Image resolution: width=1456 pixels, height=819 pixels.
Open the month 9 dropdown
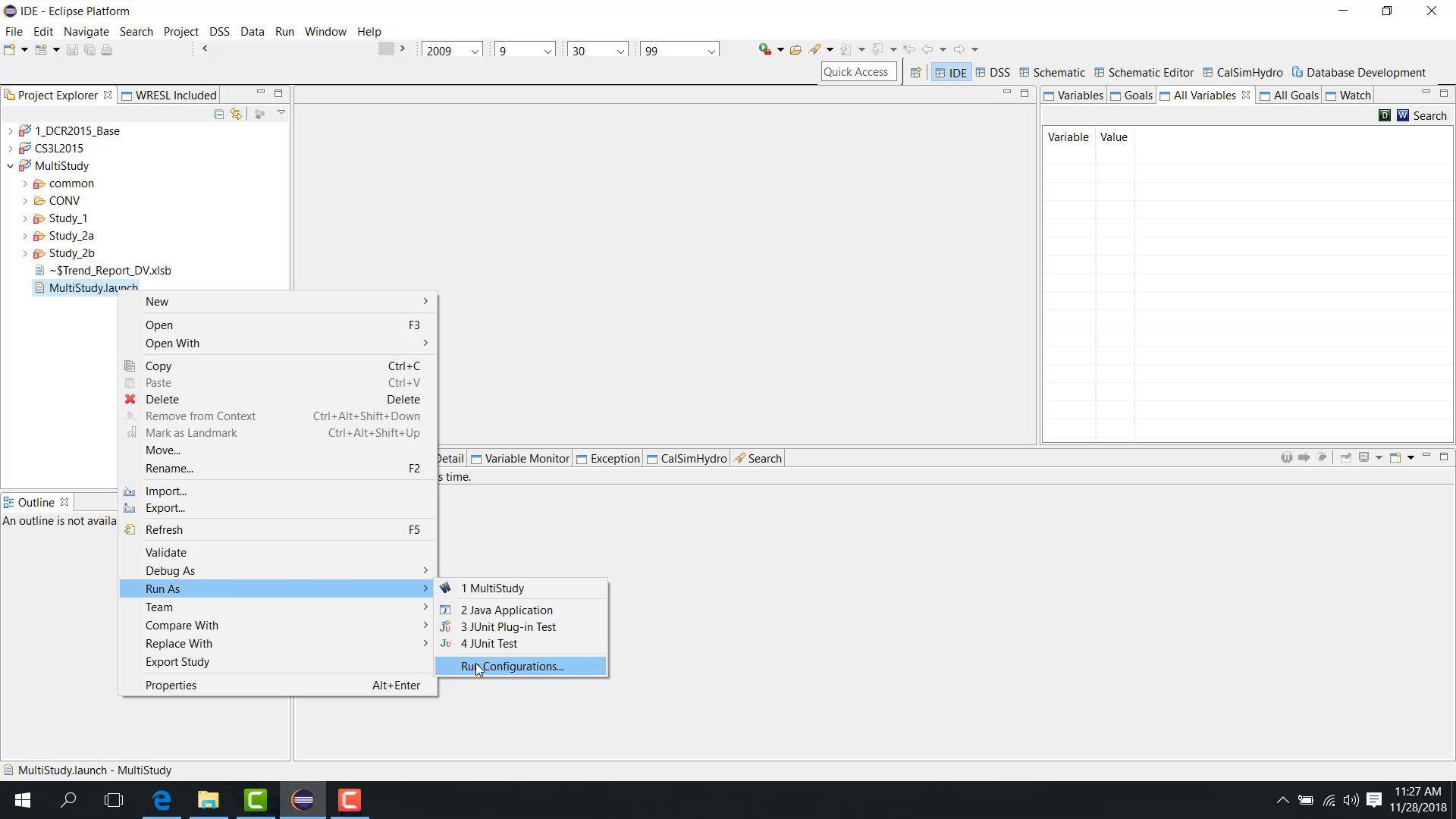click(548, 51)
